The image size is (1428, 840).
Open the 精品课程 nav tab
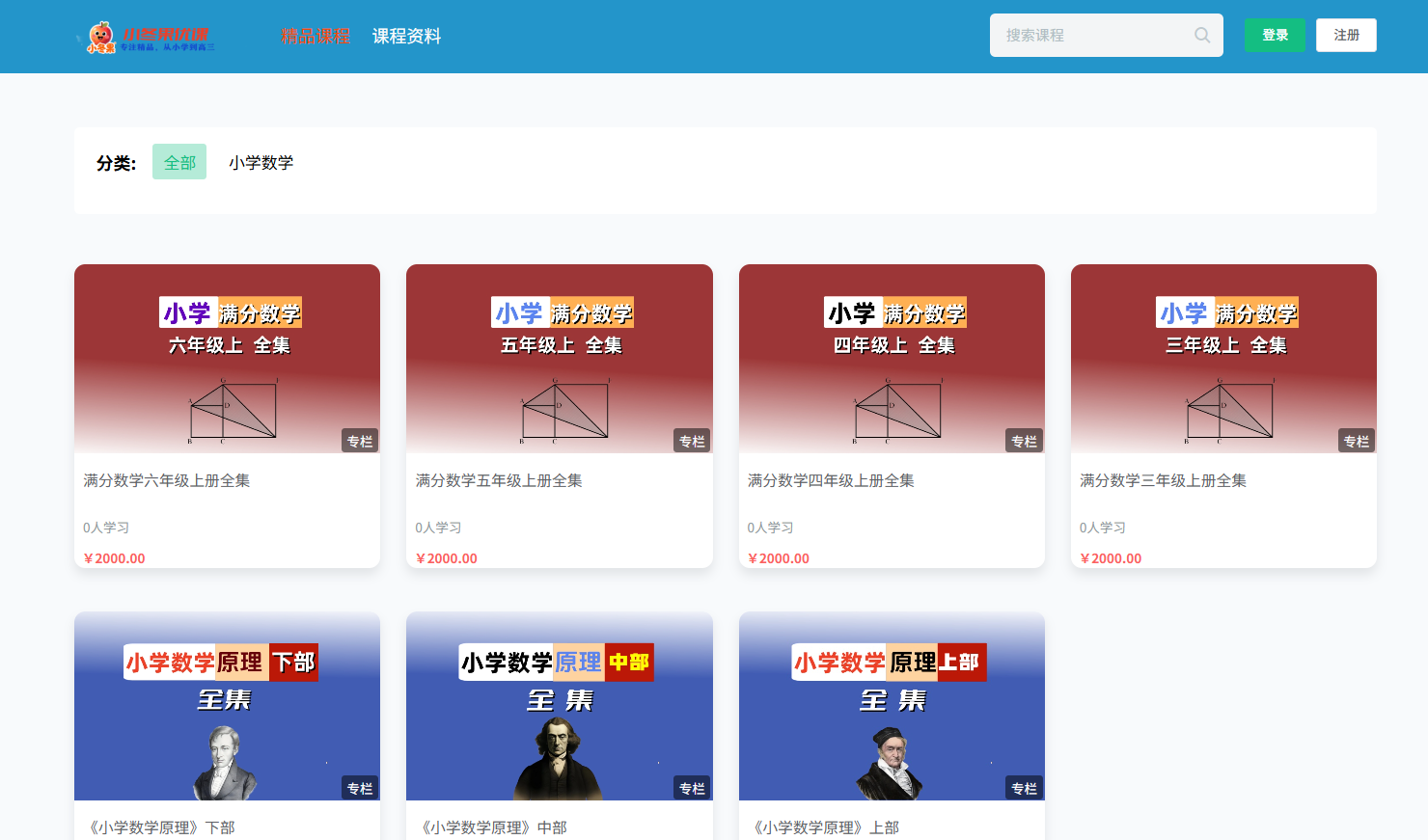(x=315, y=37)
